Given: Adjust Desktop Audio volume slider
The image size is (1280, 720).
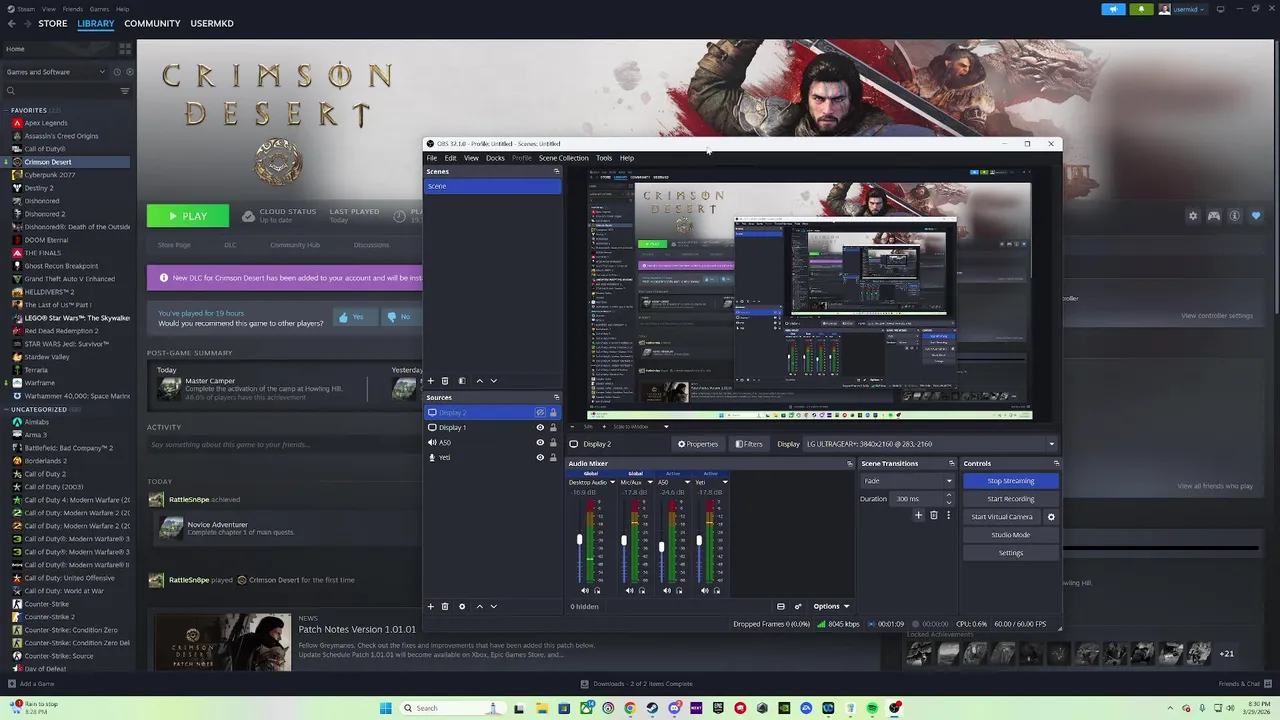Looking at the screenshot, I should (x=579, y=541).
